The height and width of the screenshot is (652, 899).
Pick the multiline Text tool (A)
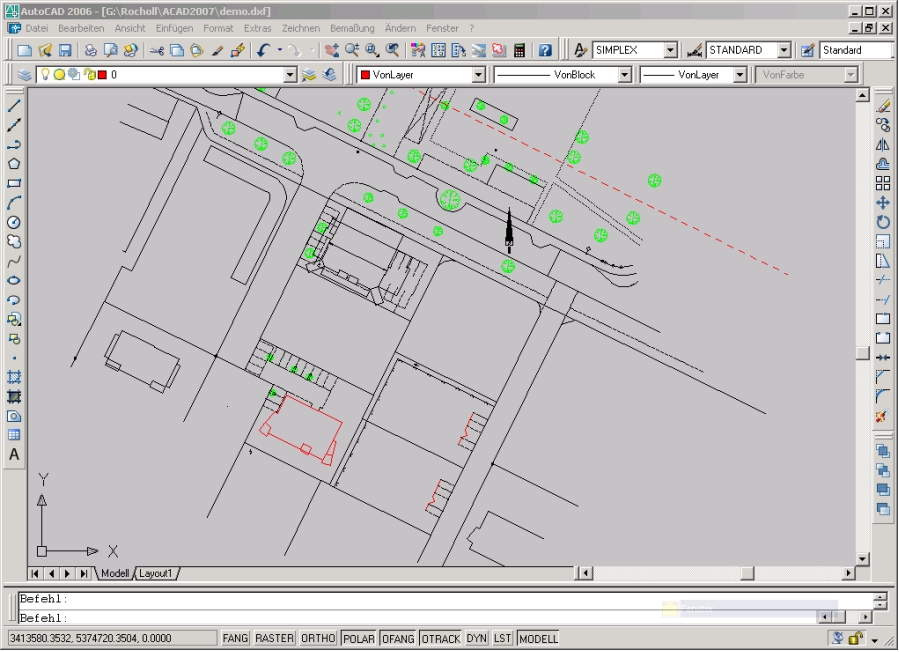[x=14, y=455]
